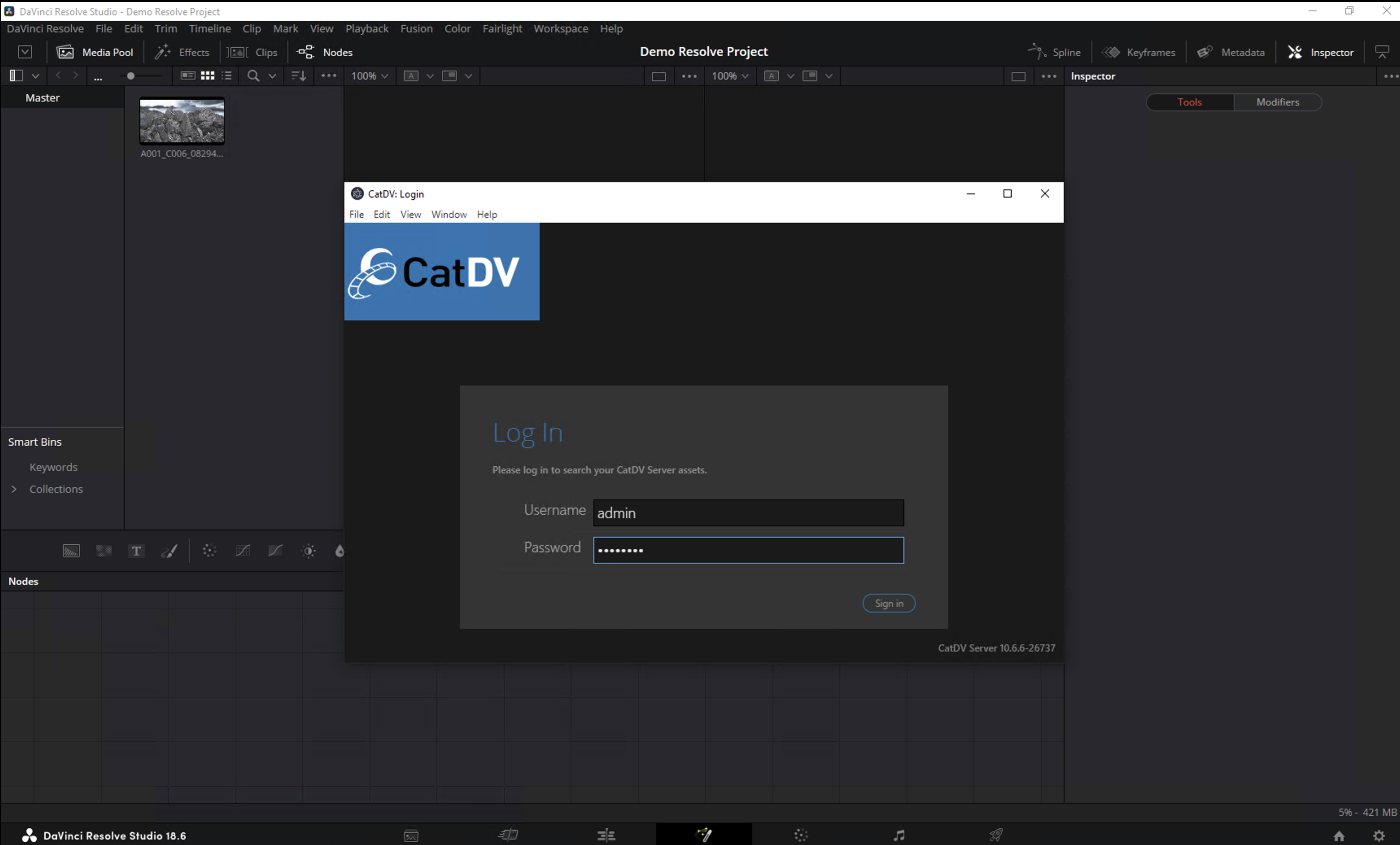Screen dimensions: 1400x845
Task: Toggle the Metadata panel
Action: (x=1231, y=52)
